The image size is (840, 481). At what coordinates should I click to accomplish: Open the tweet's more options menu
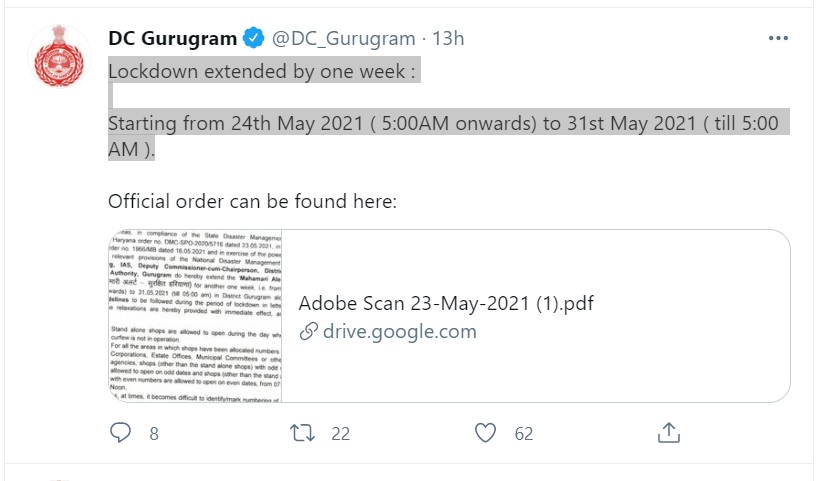pos(779,38)
